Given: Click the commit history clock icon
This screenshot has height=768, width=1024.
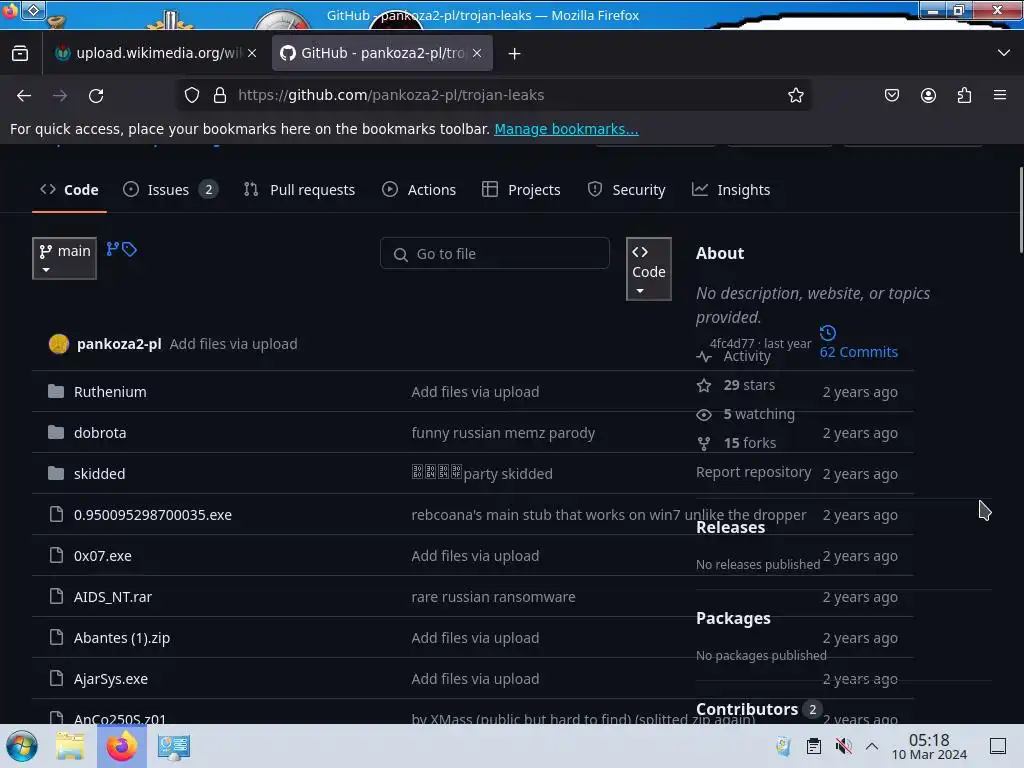Looking at the screenshot, I should (x=827, y=332).
